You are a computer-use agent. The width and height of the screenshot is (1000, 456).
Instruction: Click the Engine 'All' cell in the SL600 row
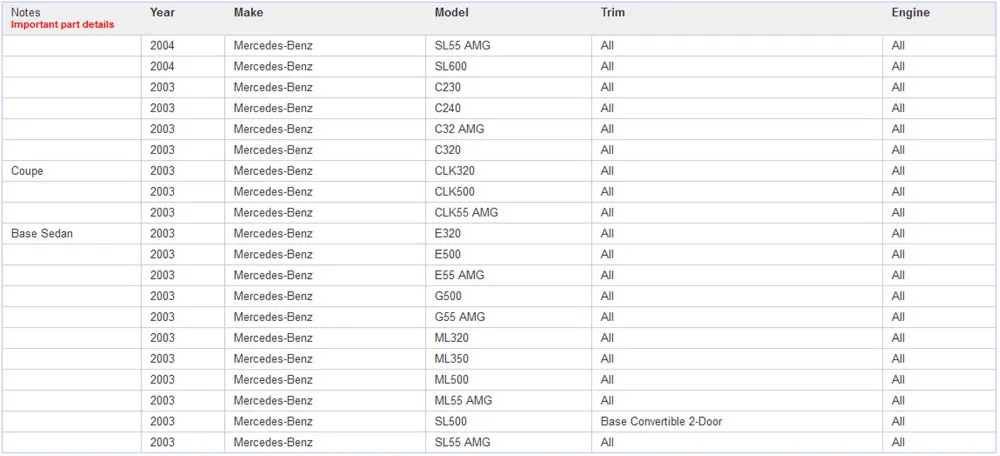[x=898, y=66]
